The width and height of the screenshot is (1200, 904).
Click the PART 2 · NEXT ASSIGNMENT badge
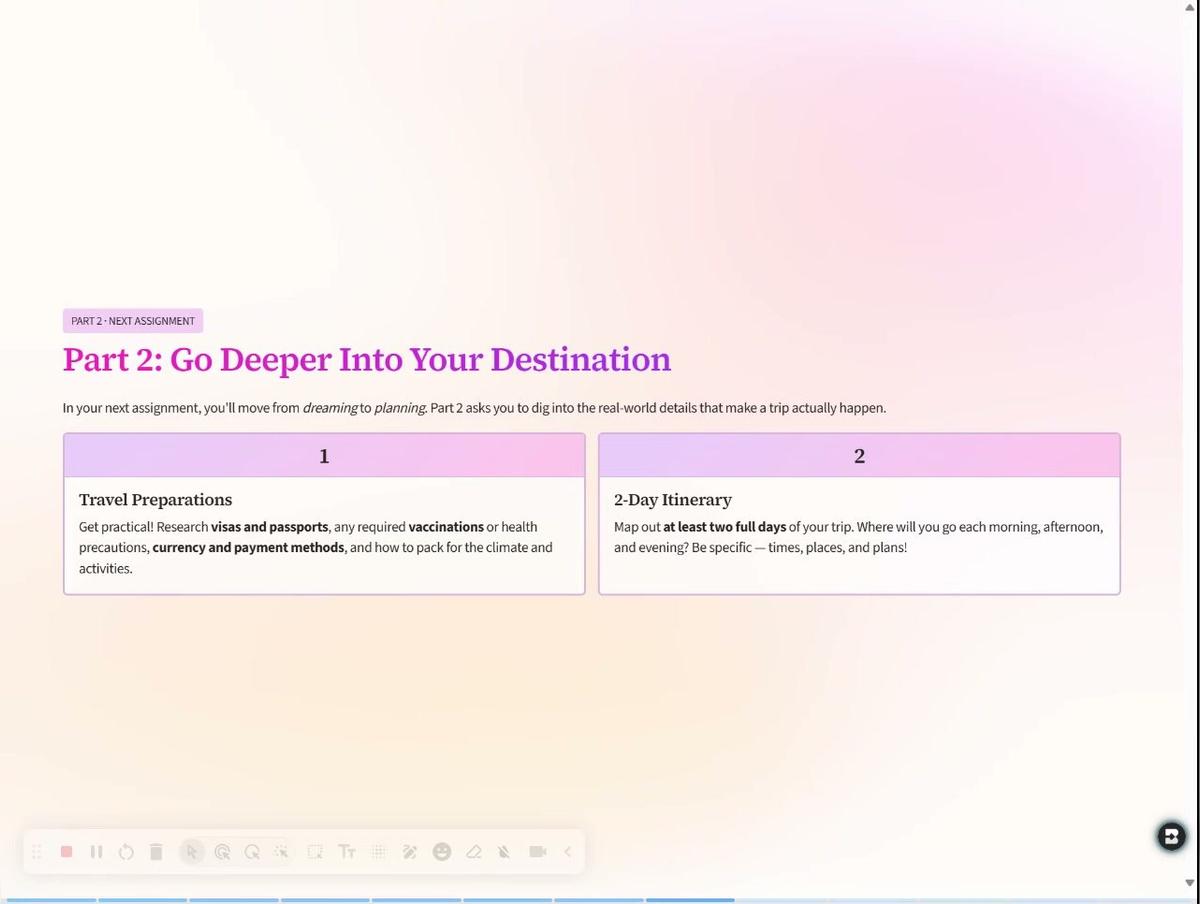133,321
